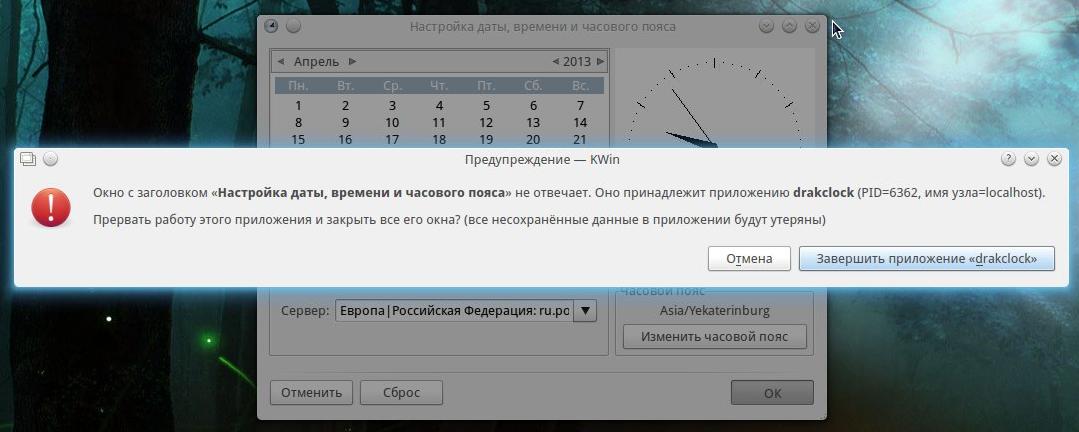
Task: Click Изменить часовой пояс button
Action: click(x=714, y=337)
